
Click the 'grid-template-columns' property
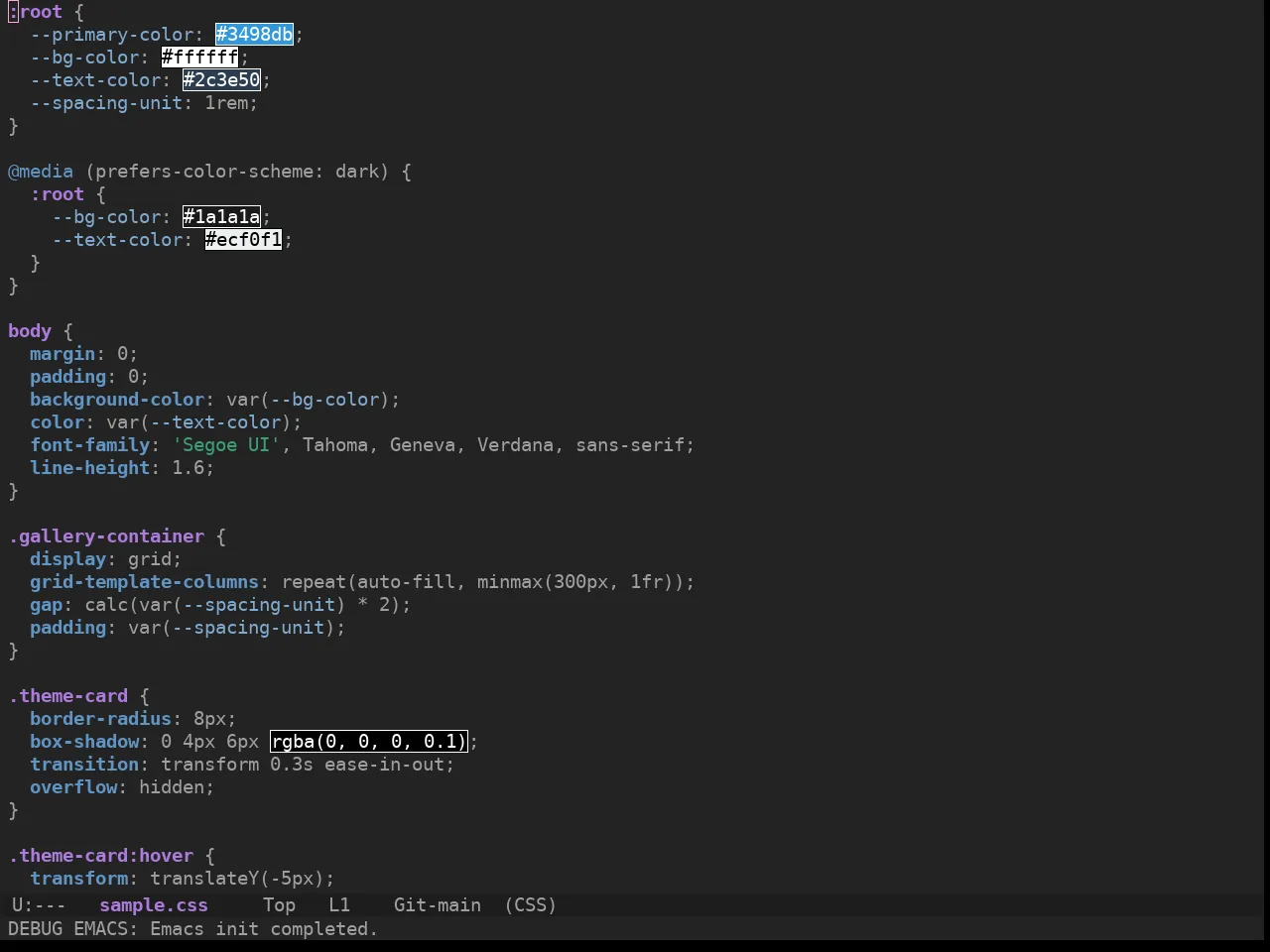(x=144, y=582)
